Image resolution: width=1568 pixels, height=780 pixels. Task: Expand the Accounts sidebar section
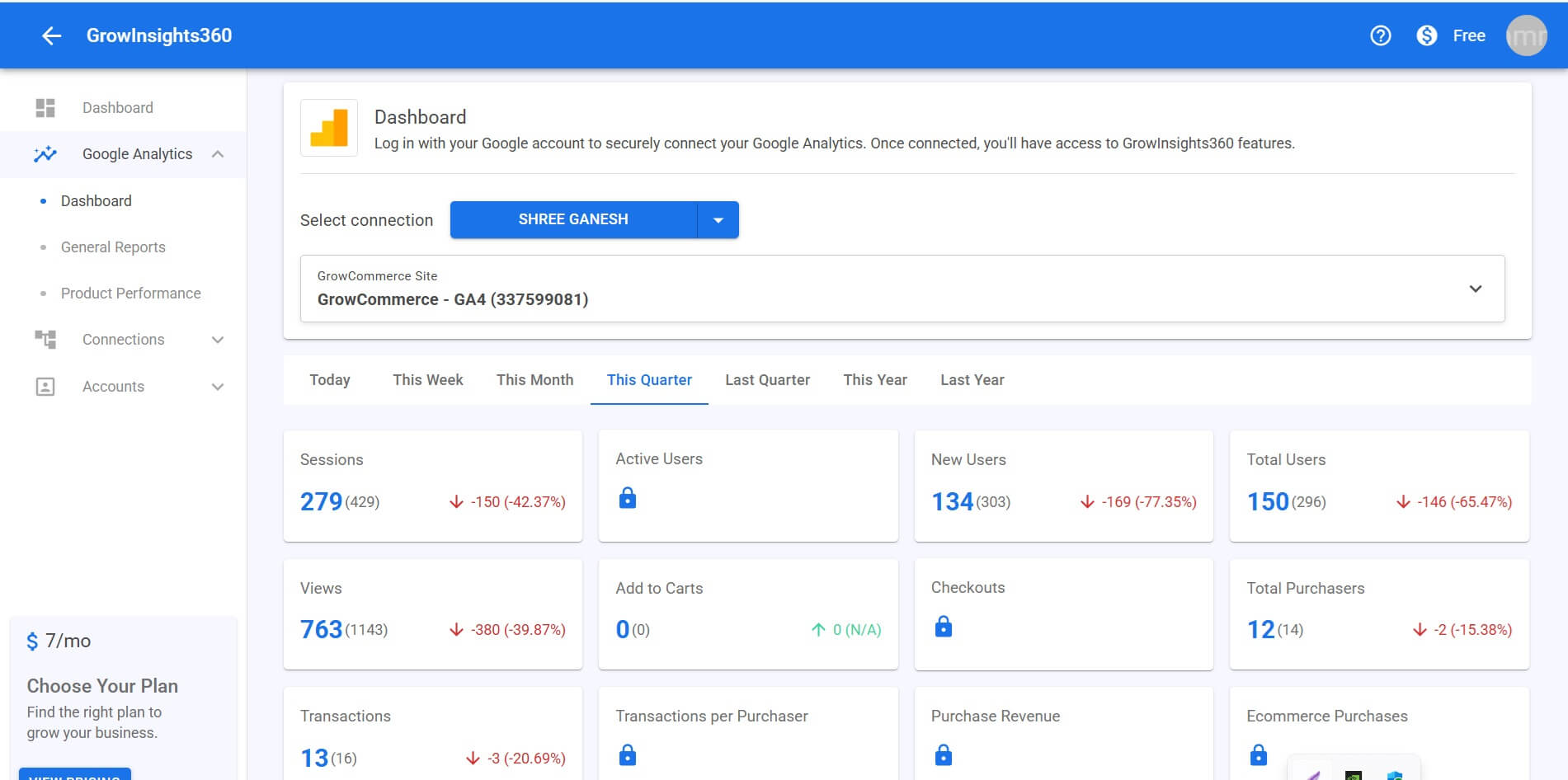pyautogui.click(x=218, y=387)
